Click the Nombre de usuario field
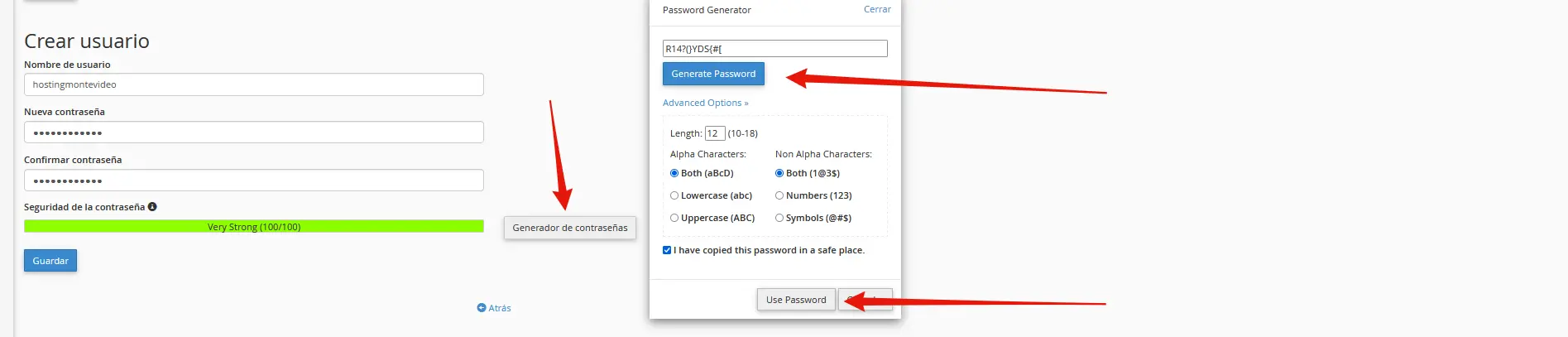Viewport: 1568px width, 337px height. click(254, 84)
